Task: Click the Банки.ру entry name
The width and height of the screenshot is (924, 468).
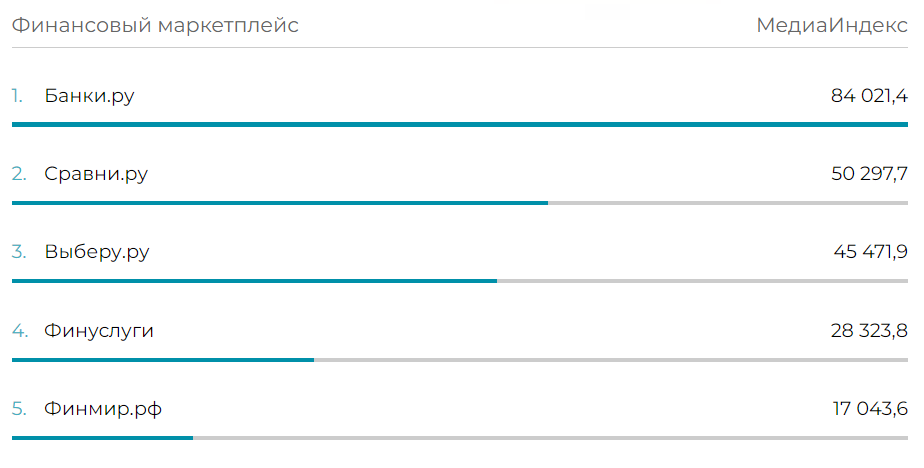Action: tap(89, 96)
